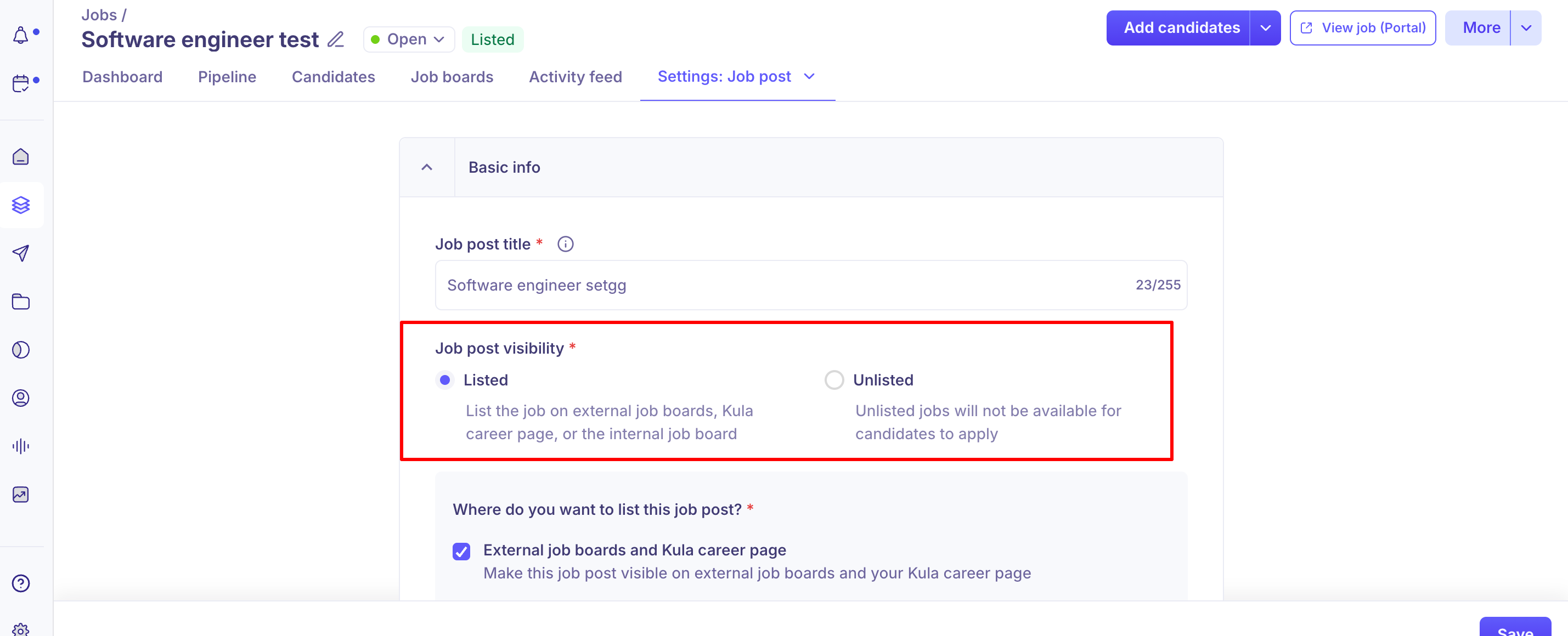The height and width of the screenshot is (636, 1568).
Task: Click the Basic info section header
Action: [x=811, y=167]
